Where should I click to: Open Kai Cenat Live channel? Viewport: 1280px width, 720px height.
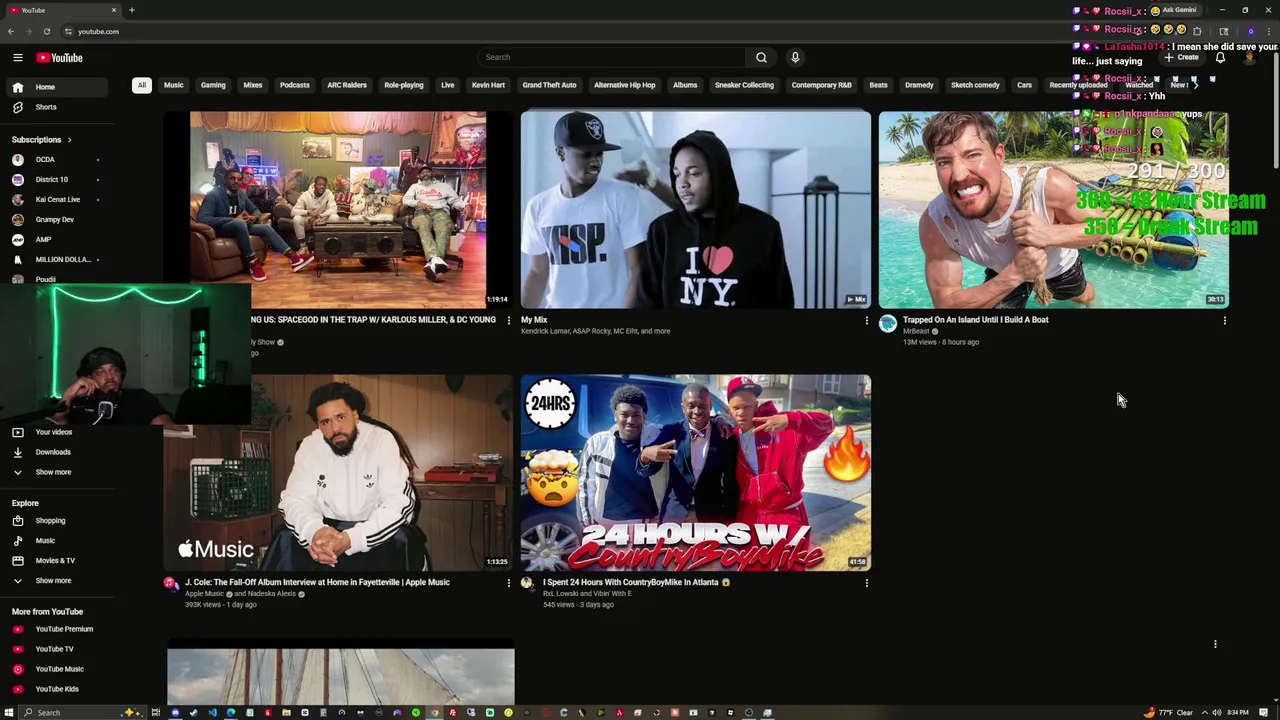tap(57, 199)
